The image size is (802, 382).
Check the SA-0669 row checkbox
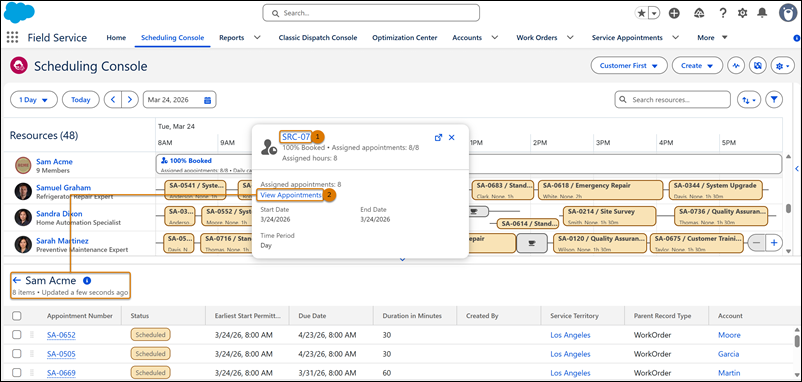click(x=17, y=373)
